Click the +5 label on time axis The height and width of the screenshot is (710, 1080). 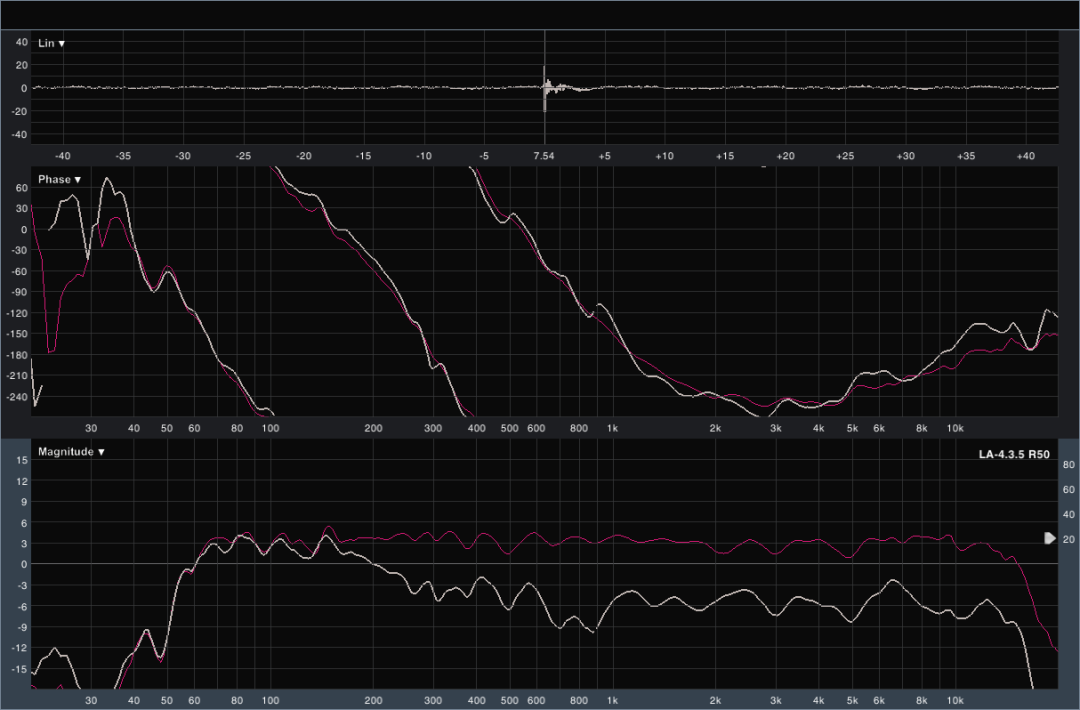pos(604,156)
